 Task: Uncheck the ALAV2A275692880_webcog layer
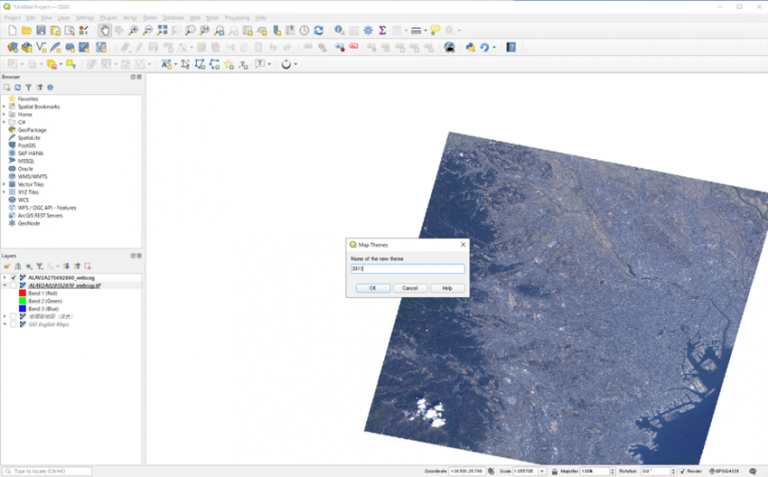point(14,278)
